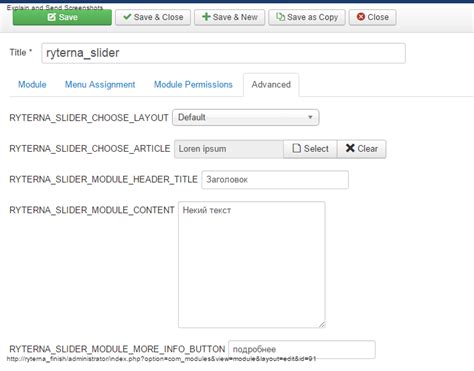Click the red X icon on Close
474x371 pixels.
(x=361, y=17)
